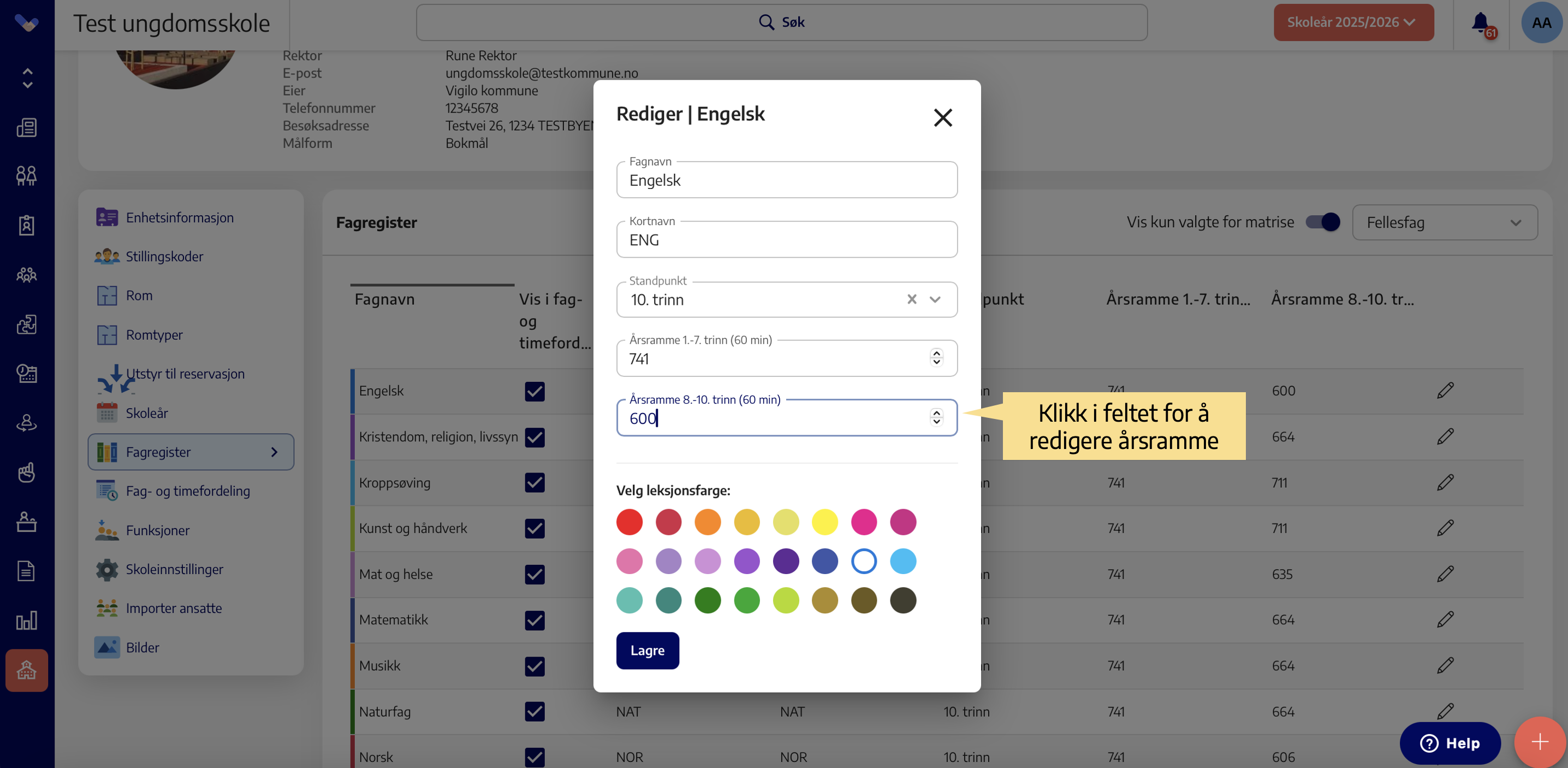This screenshot has width=1568, height=768.
Task: Uncheck the Mat og helse checkbox
Action: [534, 574]
